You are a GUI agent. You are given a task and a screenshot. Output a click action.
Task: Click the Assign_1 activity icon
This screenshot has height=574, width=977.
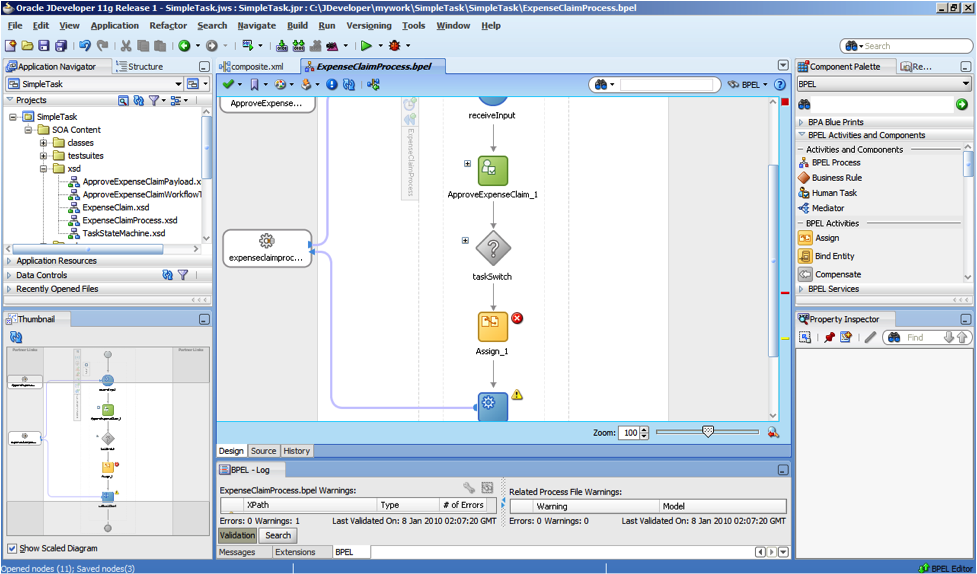click(492, 327)
